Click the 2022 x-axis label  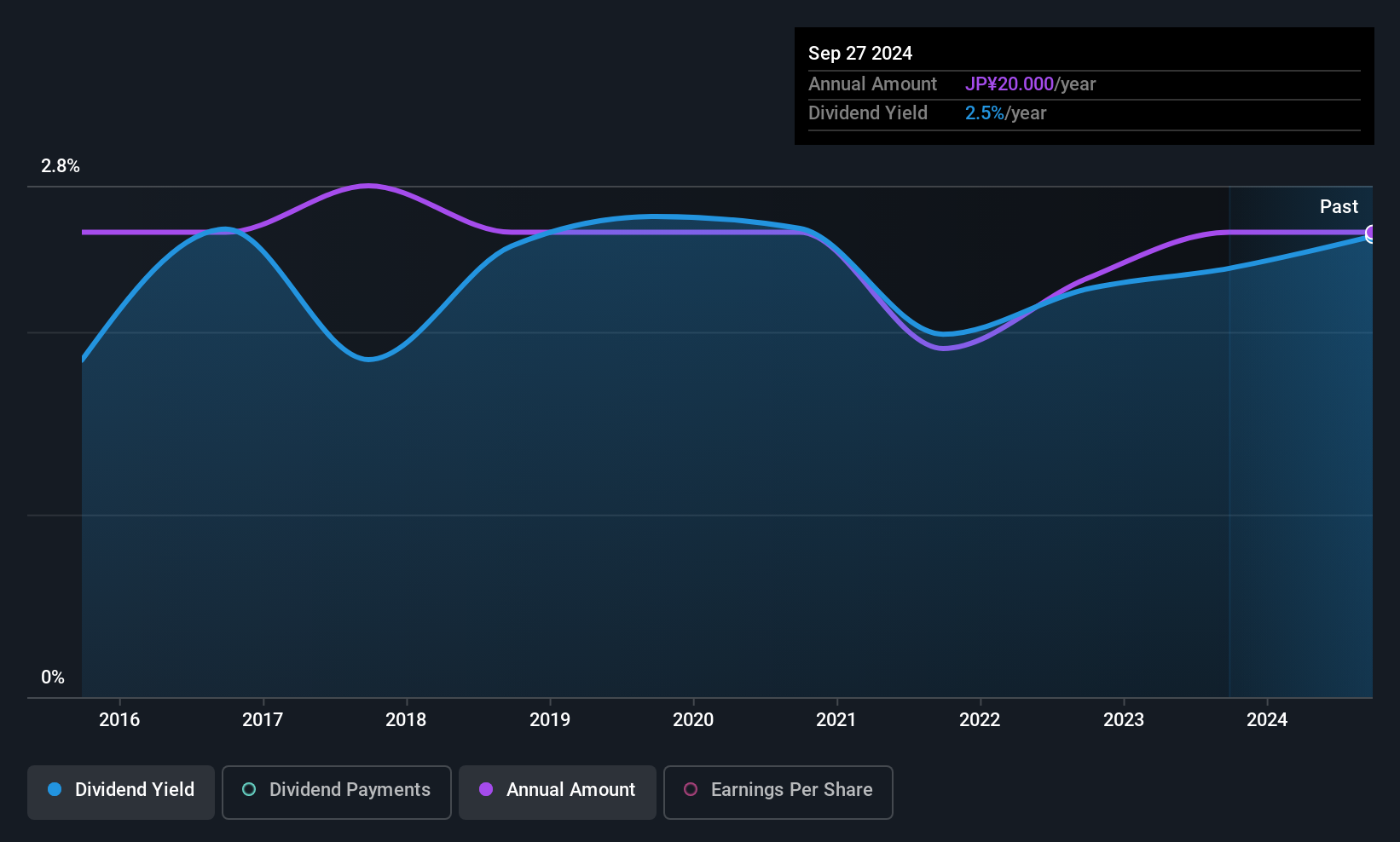tap(980, 719)
